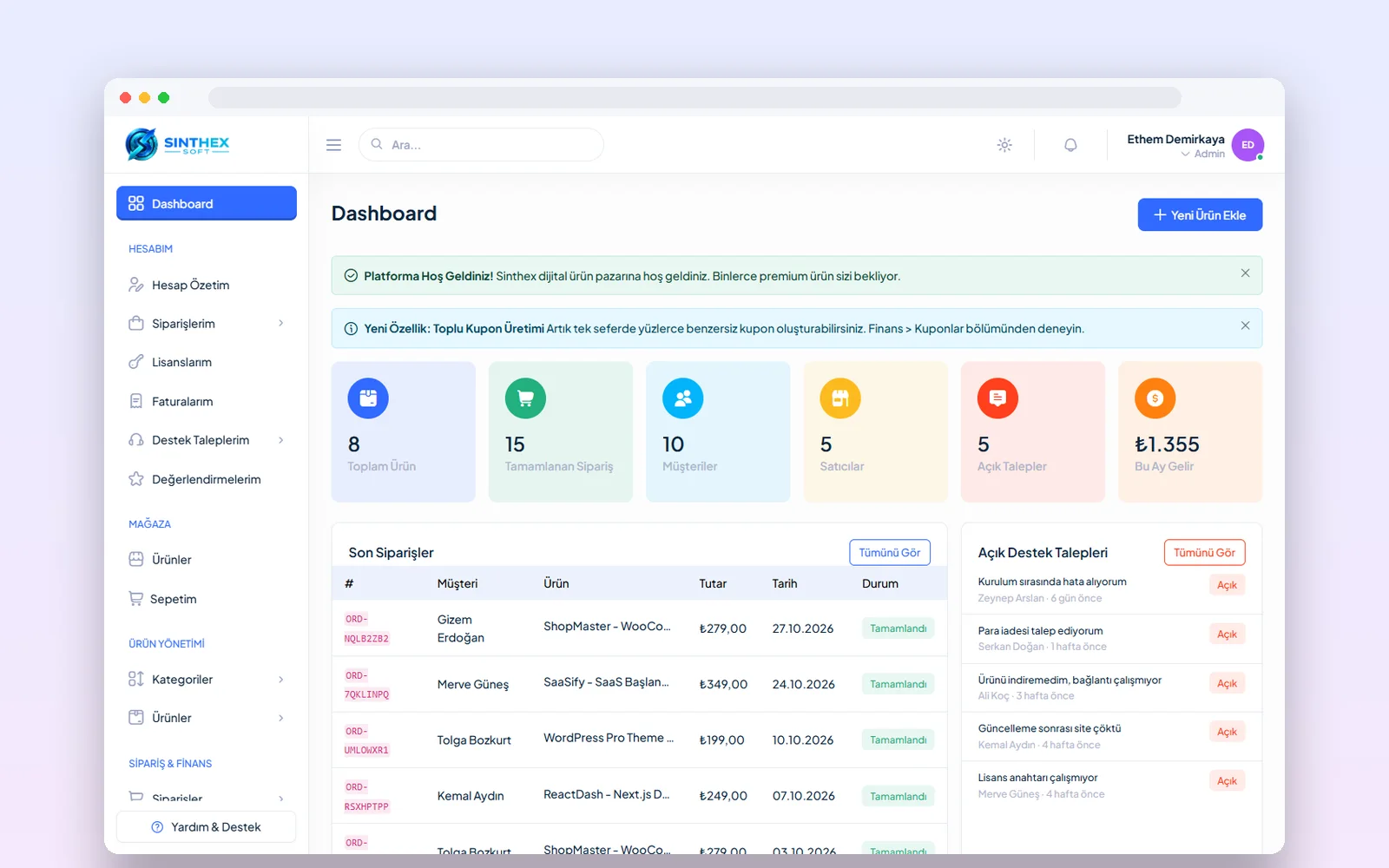Open Dashboard in the sidebar
The width and height of the screenshot is (1389, 868).
(207, 203)
